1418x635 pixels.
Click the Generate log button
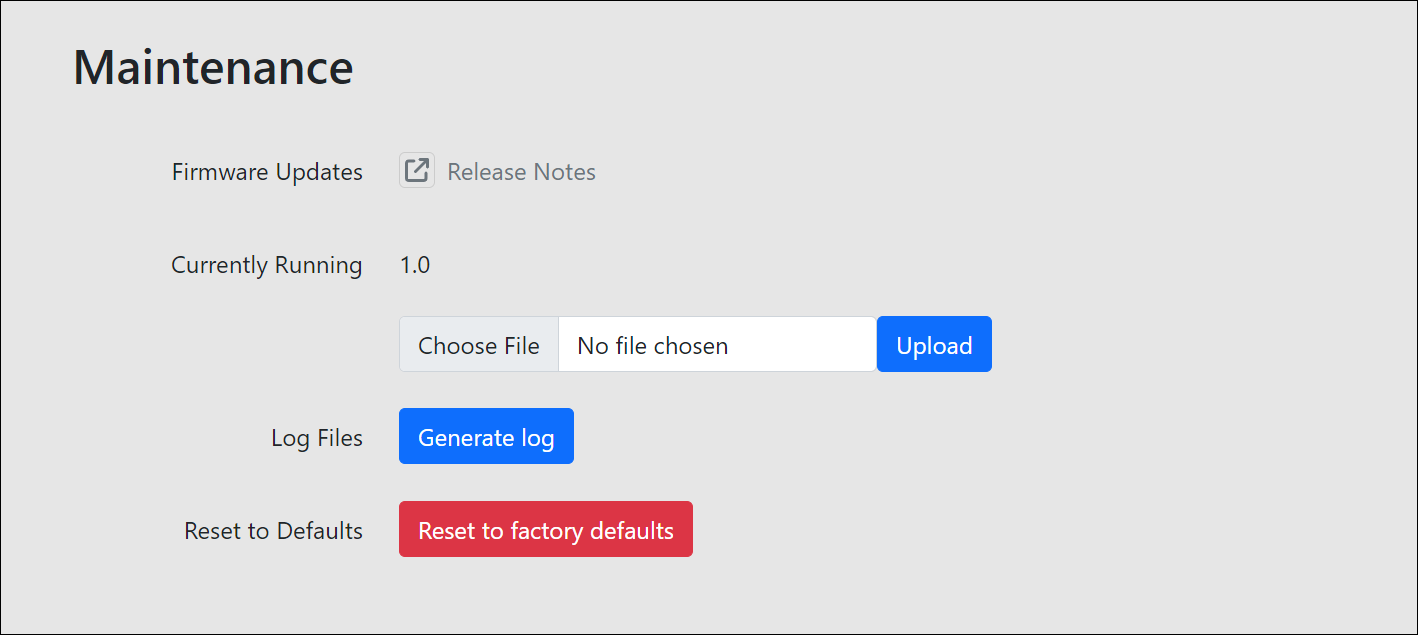(486, 437)
